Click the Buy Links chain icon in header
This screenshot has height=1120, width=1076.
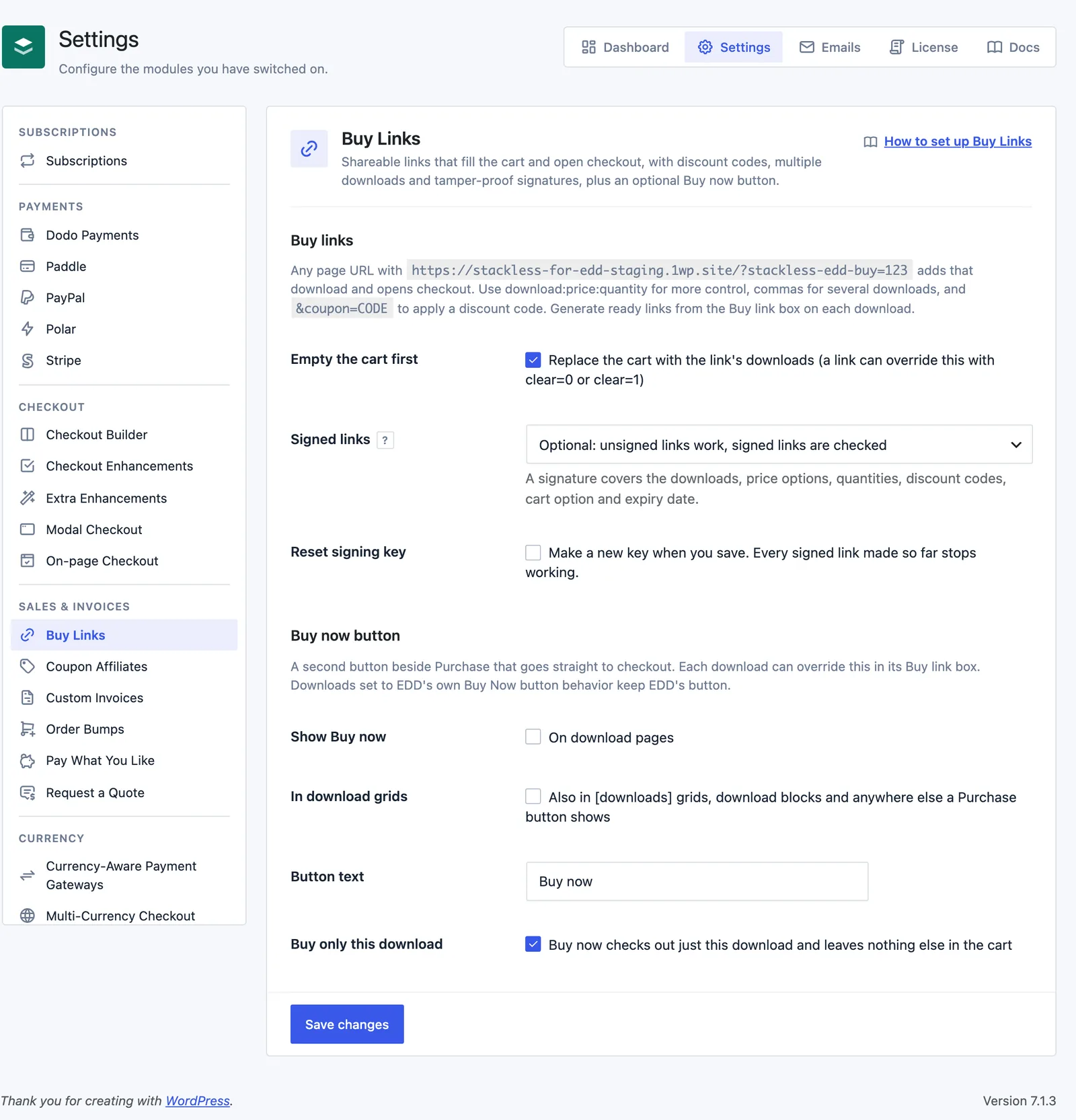pyautogui.click(x=309, y=149)
